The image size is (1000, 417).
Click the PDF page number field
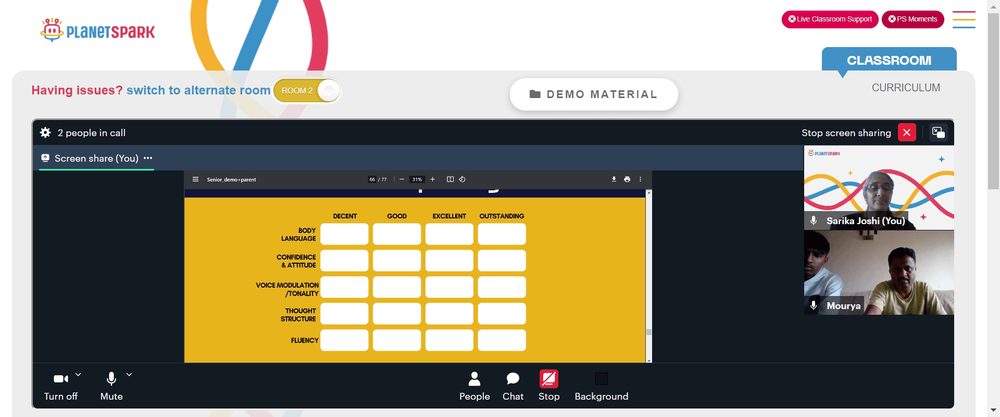(372, 179)
